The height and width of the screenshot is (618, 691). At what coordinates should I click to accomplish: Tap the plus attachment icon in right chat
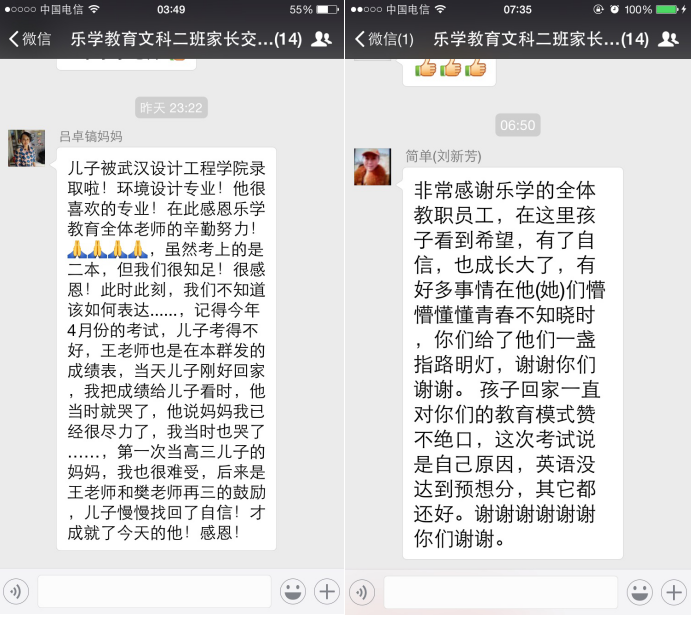(x=673, y=592)
